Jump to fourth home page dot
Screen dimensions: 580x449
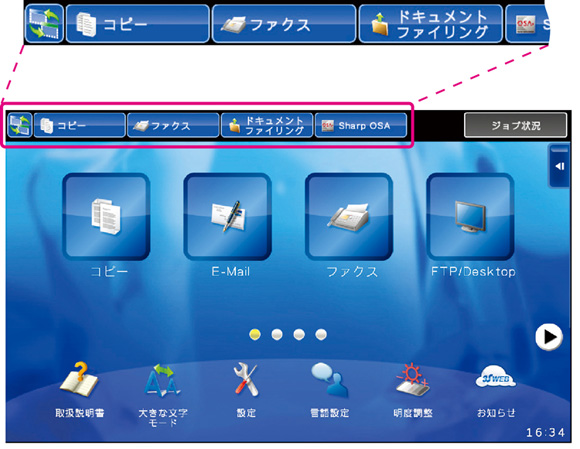point(321,334)
